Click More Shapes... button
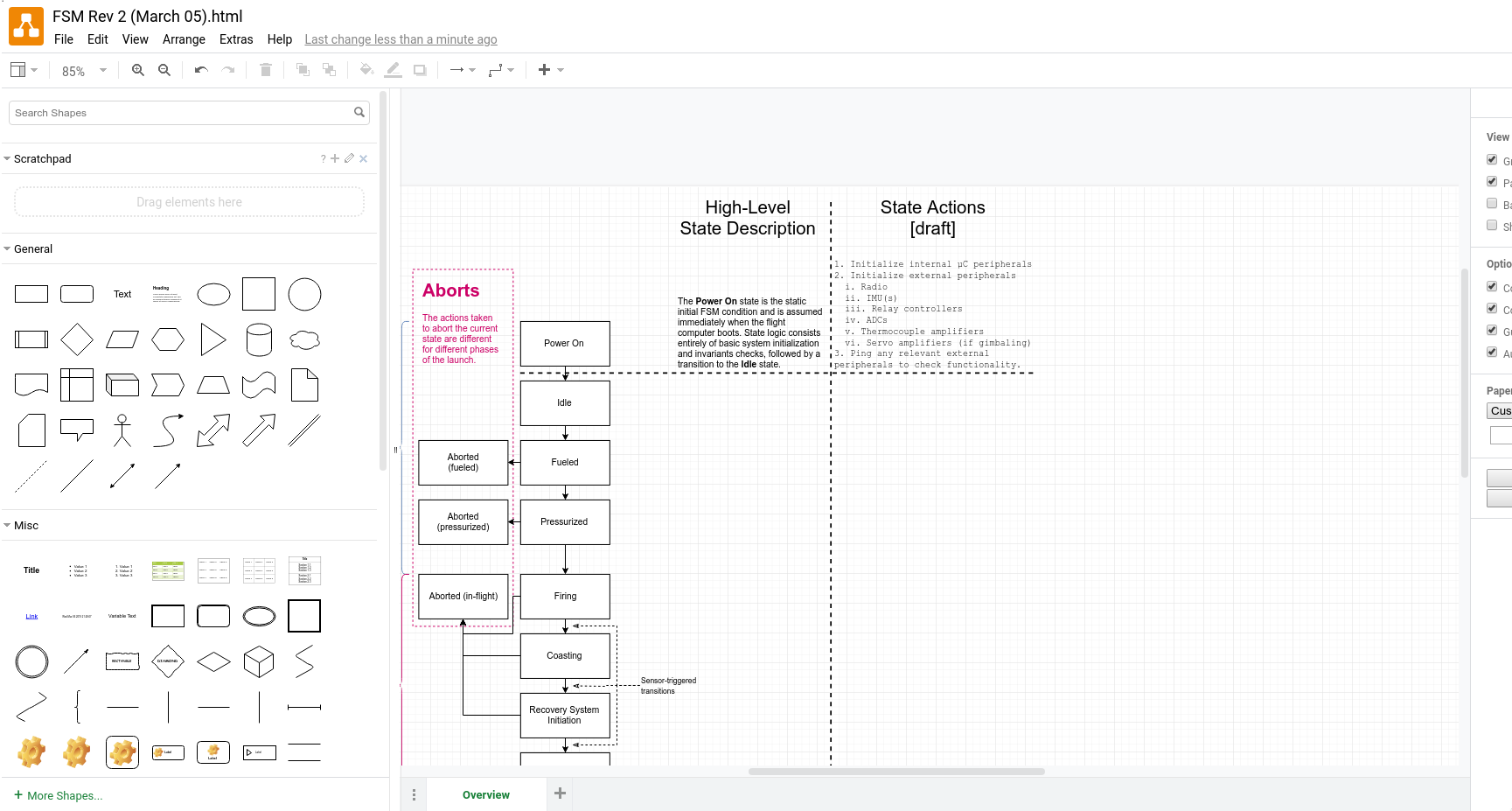 (59, 796)
